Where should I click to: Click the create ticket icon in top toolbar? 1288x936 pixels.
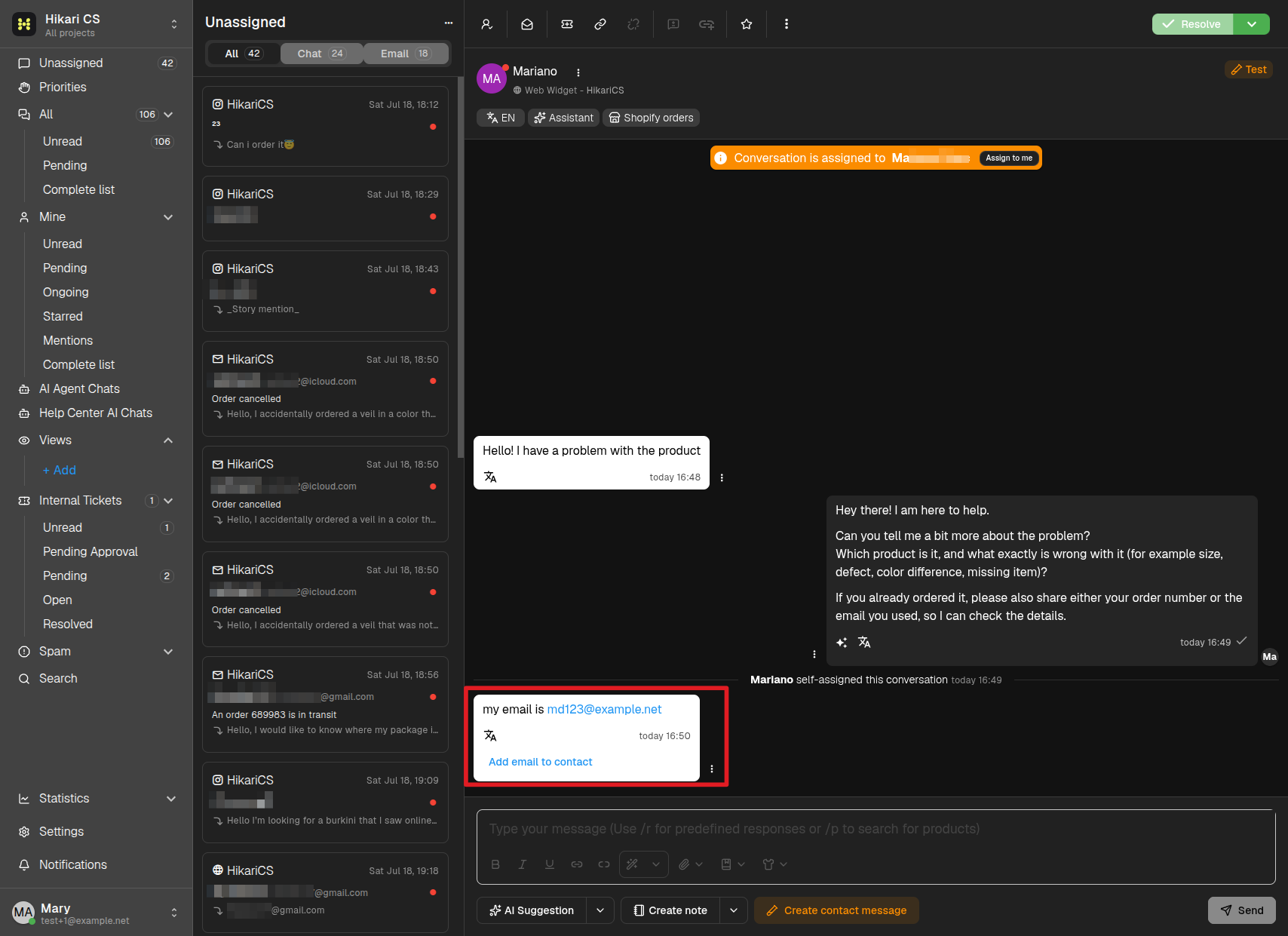click(x=567, y=24)
